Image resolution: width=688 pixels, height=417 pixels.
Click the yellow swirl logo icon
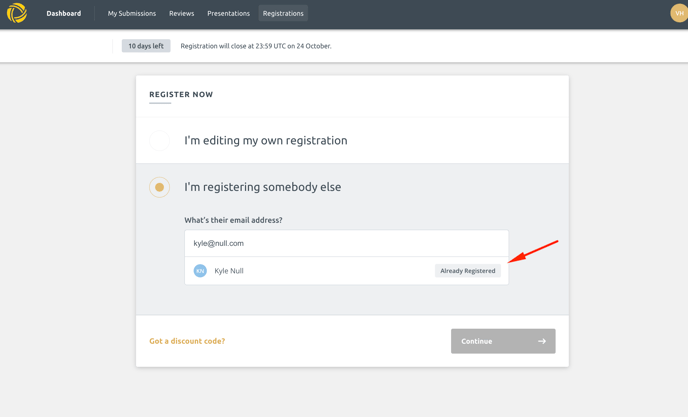(x=17, y=13)
